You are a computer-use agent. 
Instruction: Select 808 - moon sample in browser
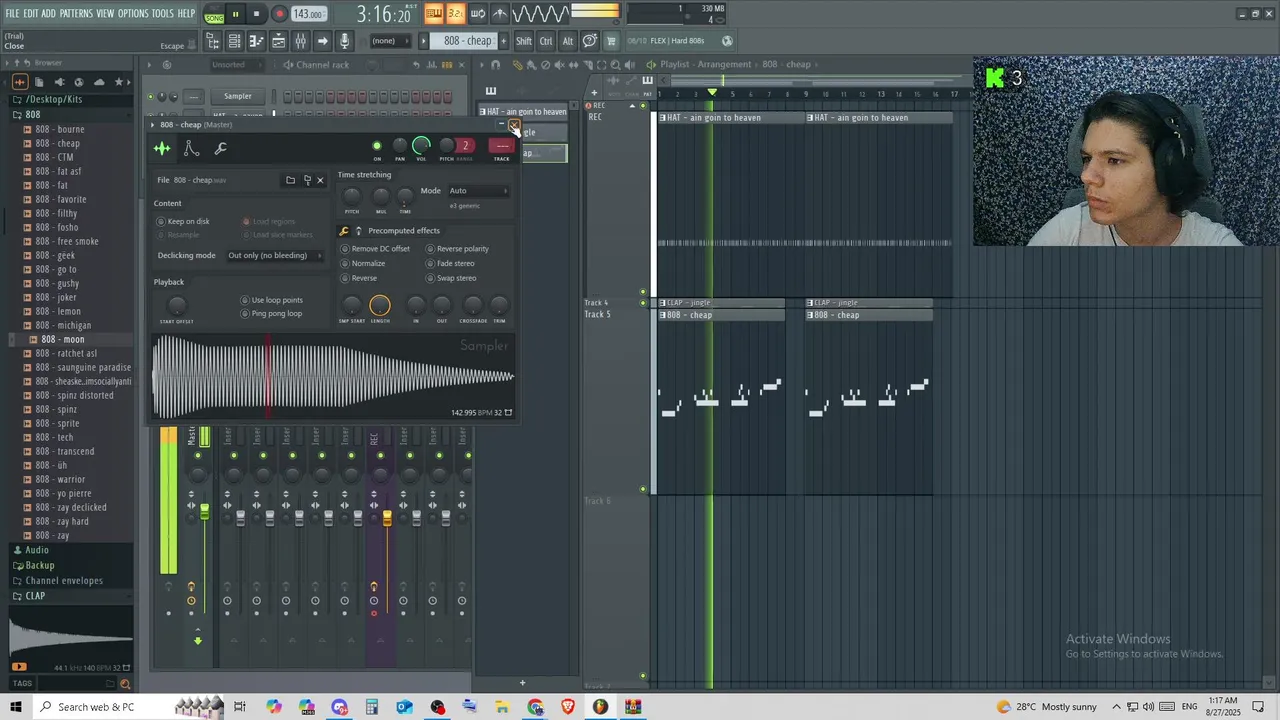click(62, 339)
